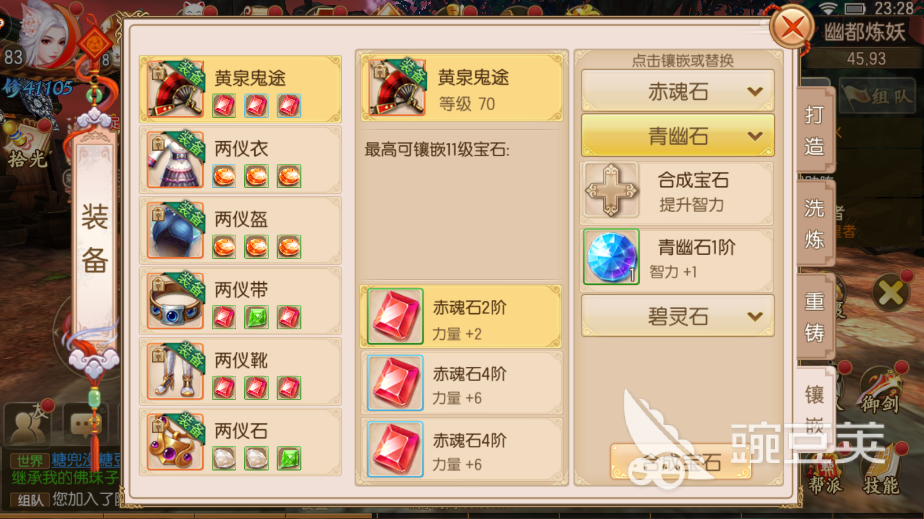The width and height of the screenshot is (924, 519).
Task: Tap the 青幽石1阶 blue gem icon
Action: (x=611, y=257)
